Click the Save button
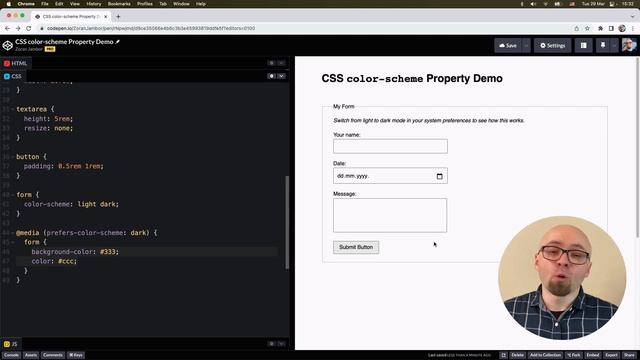Image resolution: width=640 pixels, height=360 pixels. (x=508, y=45)
